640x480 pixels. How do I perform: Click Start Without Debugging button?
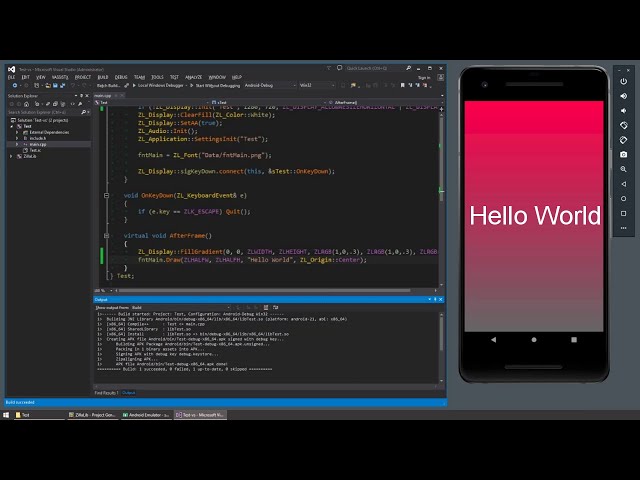215,85
